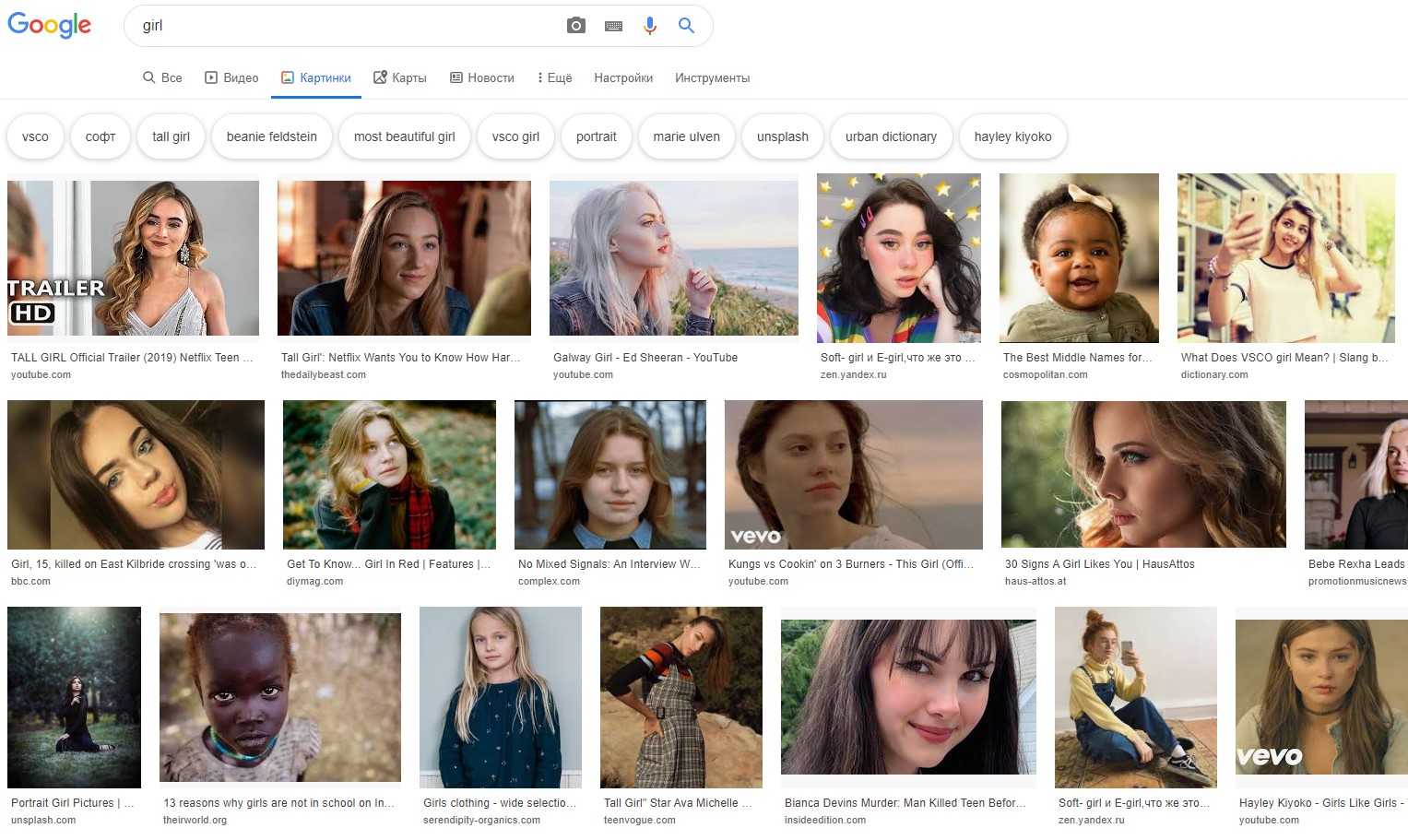Select the 'marie ulven' chip
1408x840 pixels.
(x=687, y=136)
